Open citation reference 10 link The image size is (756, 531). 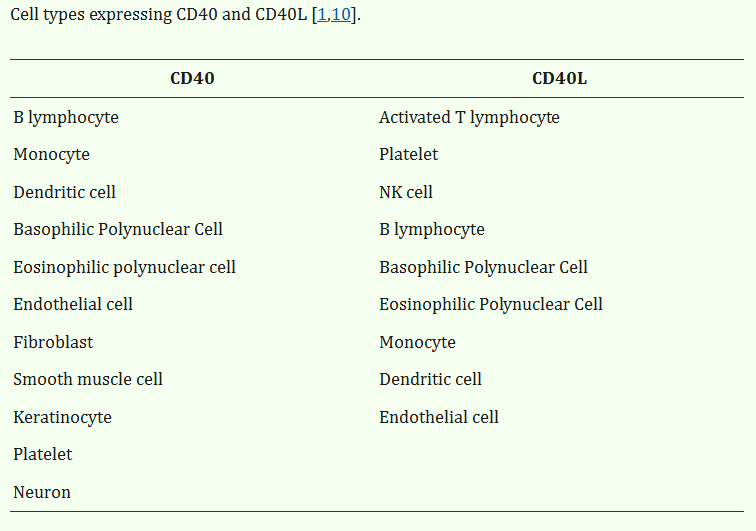point(341,17)
